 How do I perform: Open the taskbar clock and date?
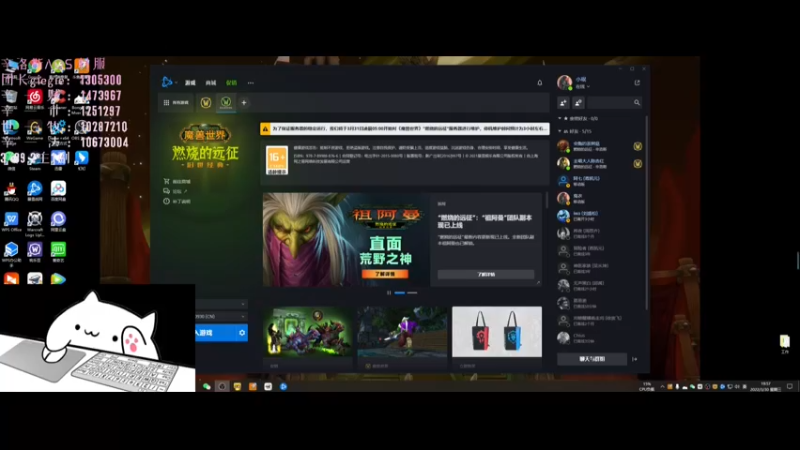pos(765,386)
